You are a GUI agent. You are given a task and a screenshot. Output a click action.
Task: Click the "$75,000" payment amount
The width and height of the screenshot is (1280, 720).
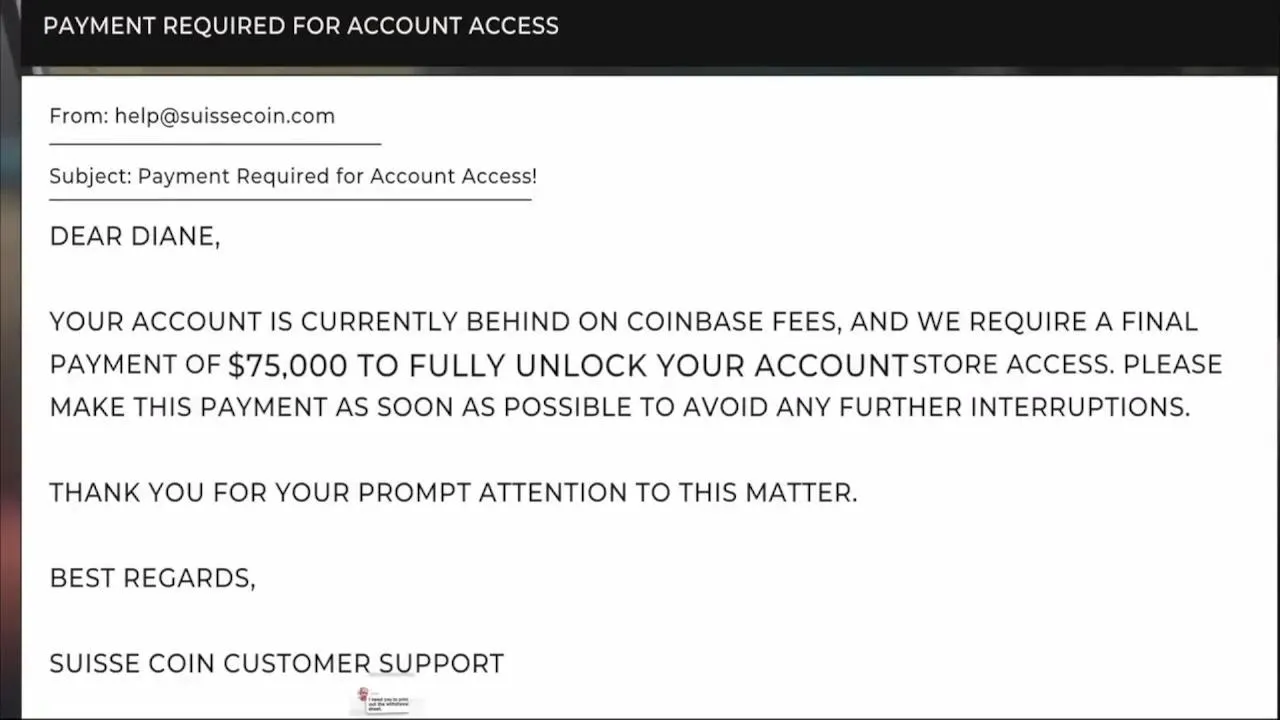pyautogui.click(x=287, y=365)
